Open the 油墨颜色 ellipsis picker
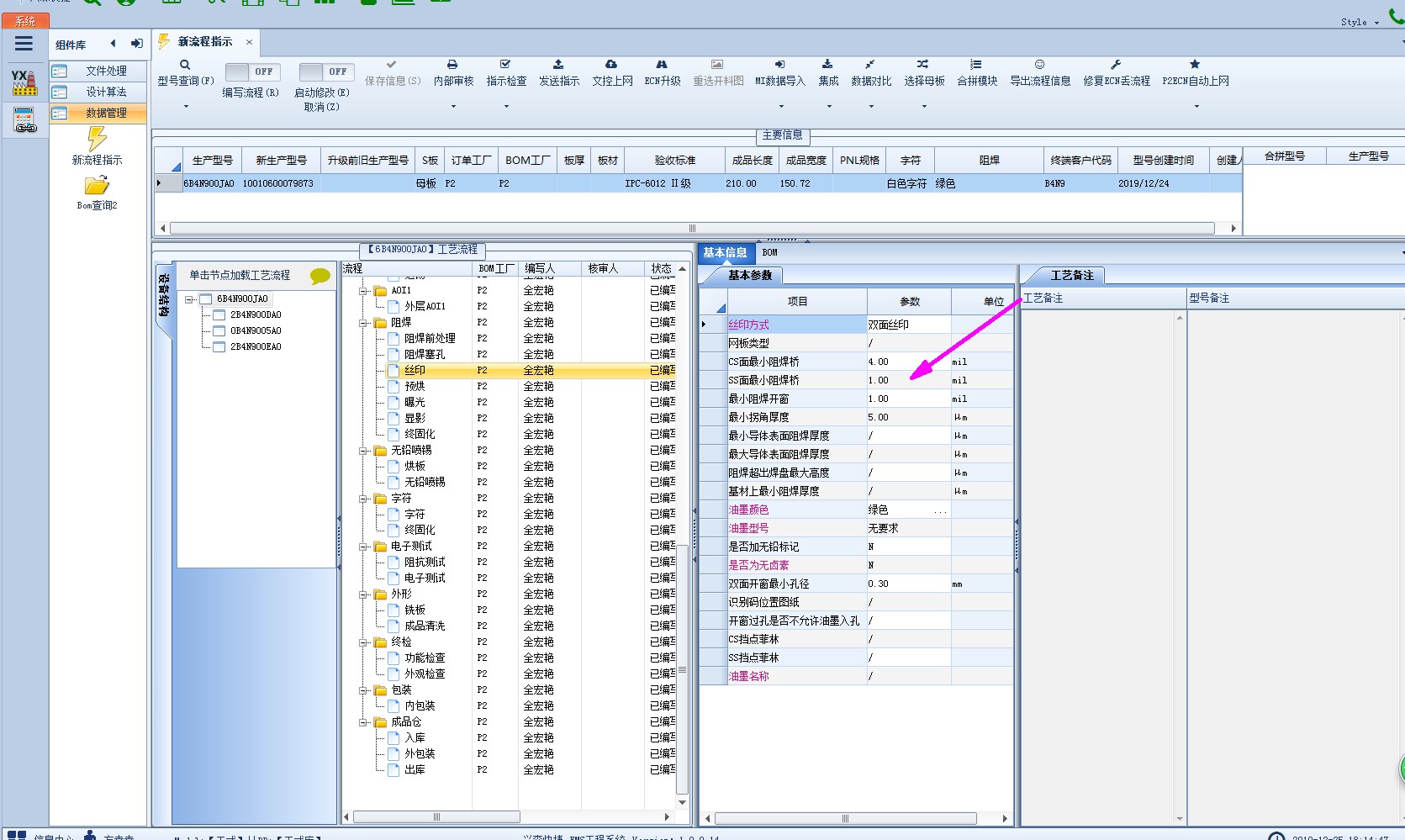 coord(940,510)
